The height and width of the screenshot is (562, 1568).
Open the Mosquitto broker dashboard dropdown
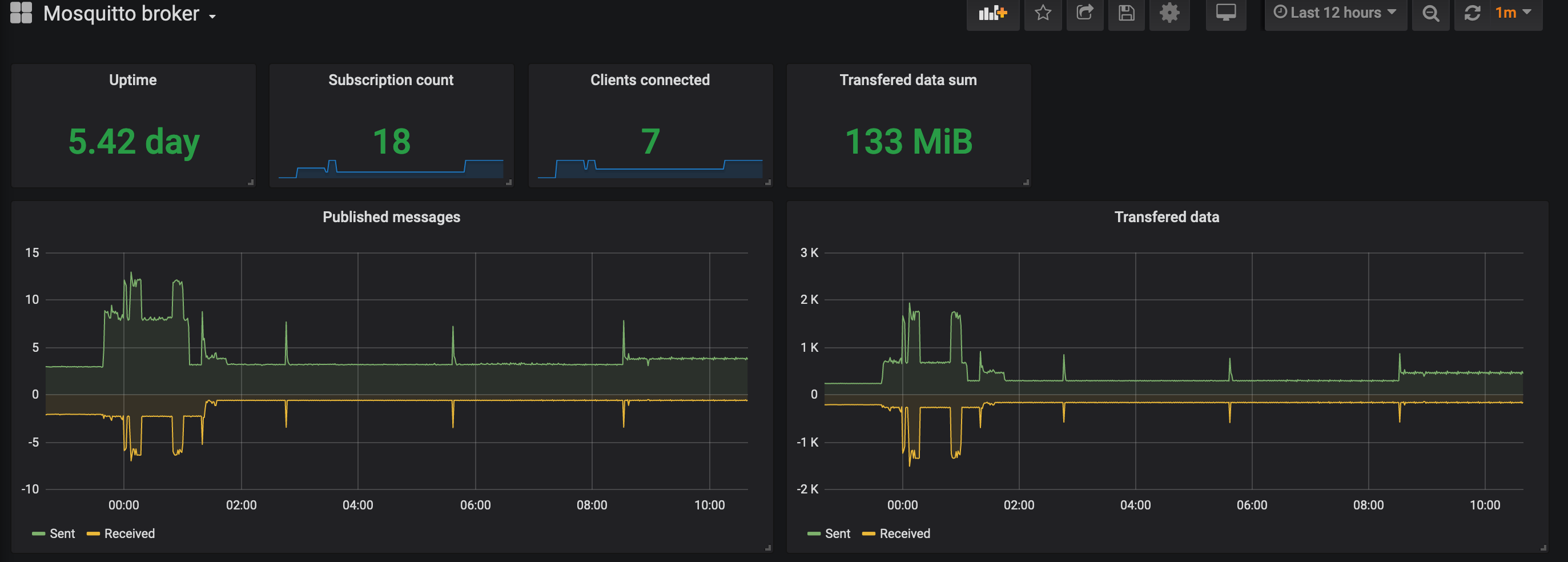pos(130,13)
